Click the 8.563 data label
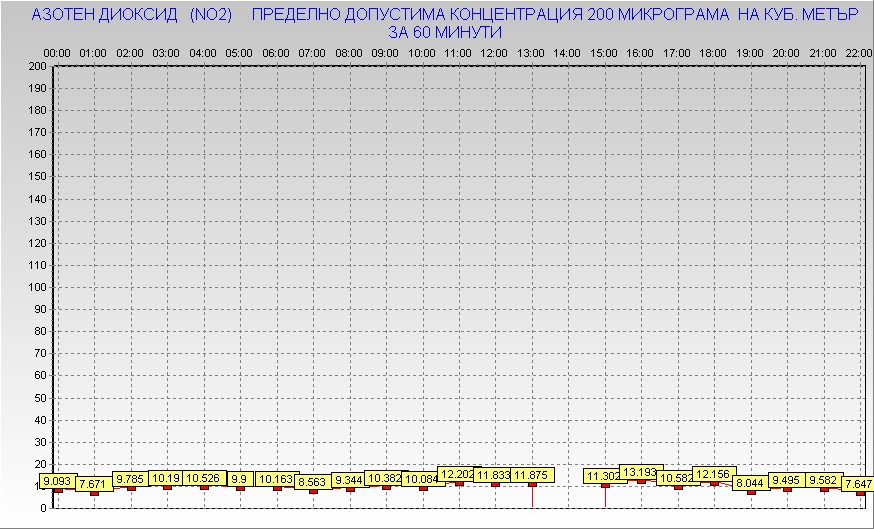874x529 pixels. tap(313, 482)
